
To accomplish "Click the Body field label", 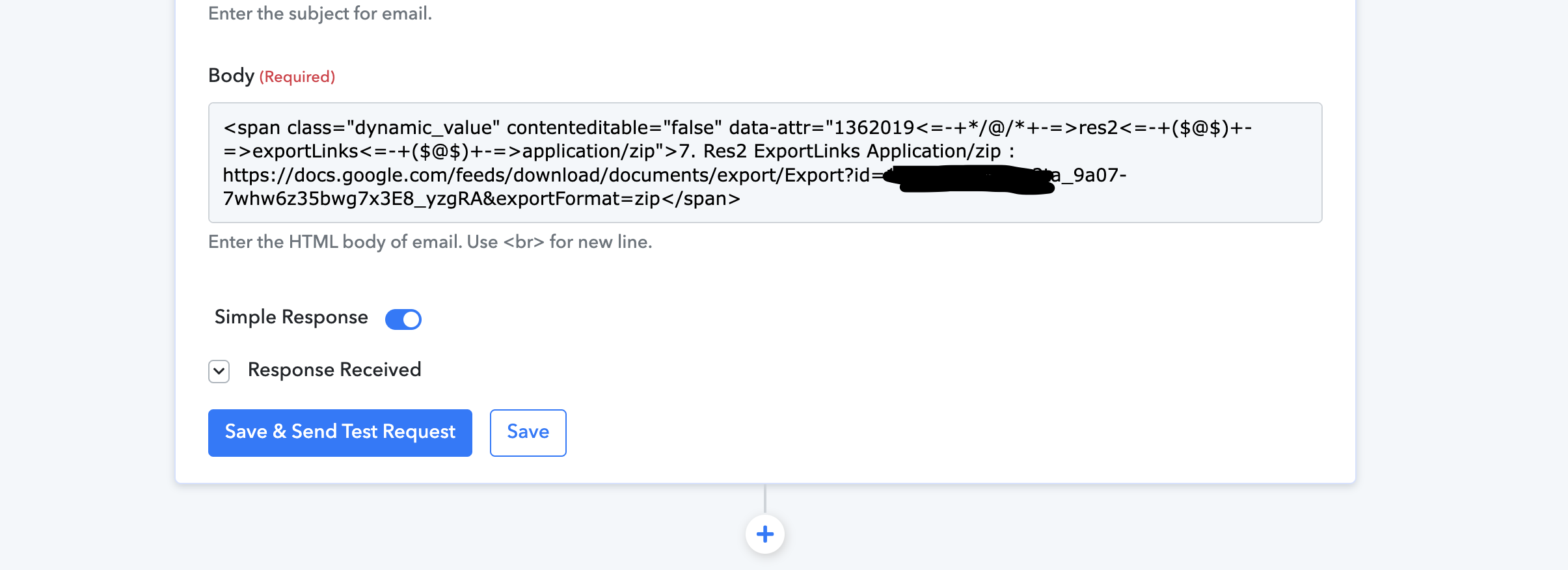I will tap(231, 75).
